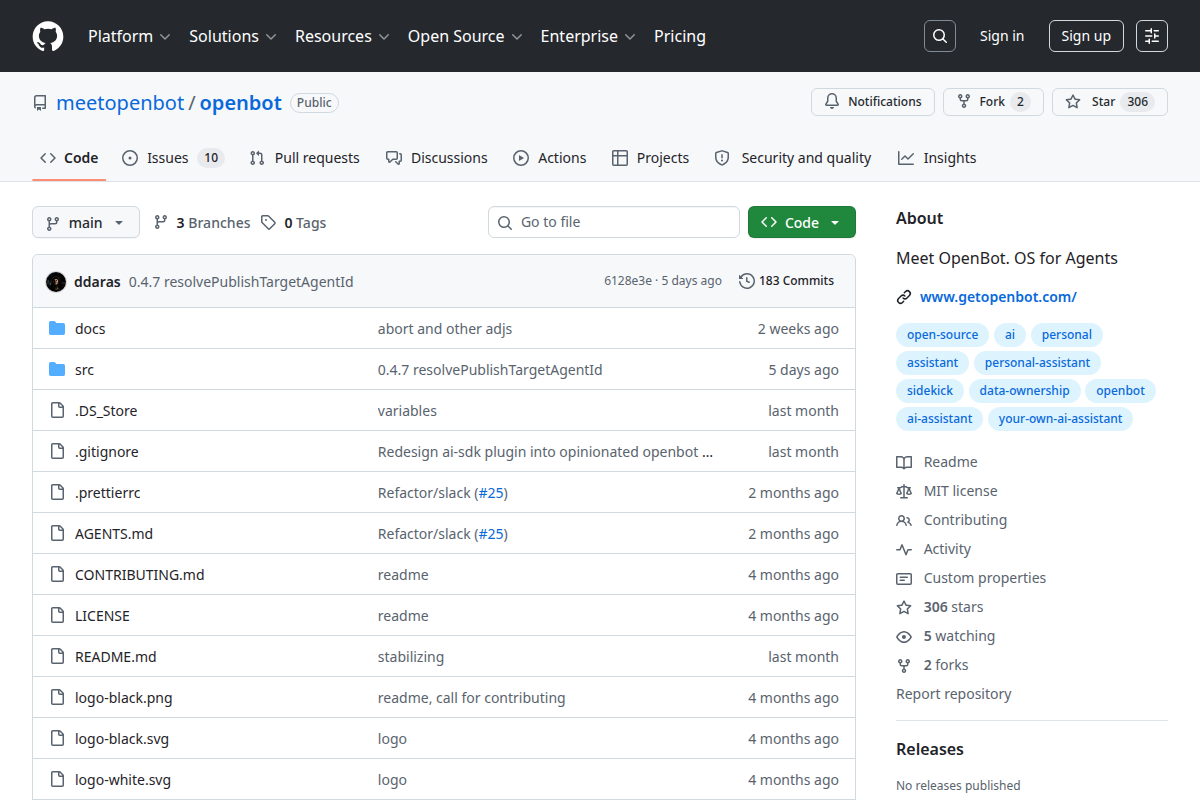Switch to the Issues tab
The height and width of the screenshot is (800, 1200).
point(173,158)
